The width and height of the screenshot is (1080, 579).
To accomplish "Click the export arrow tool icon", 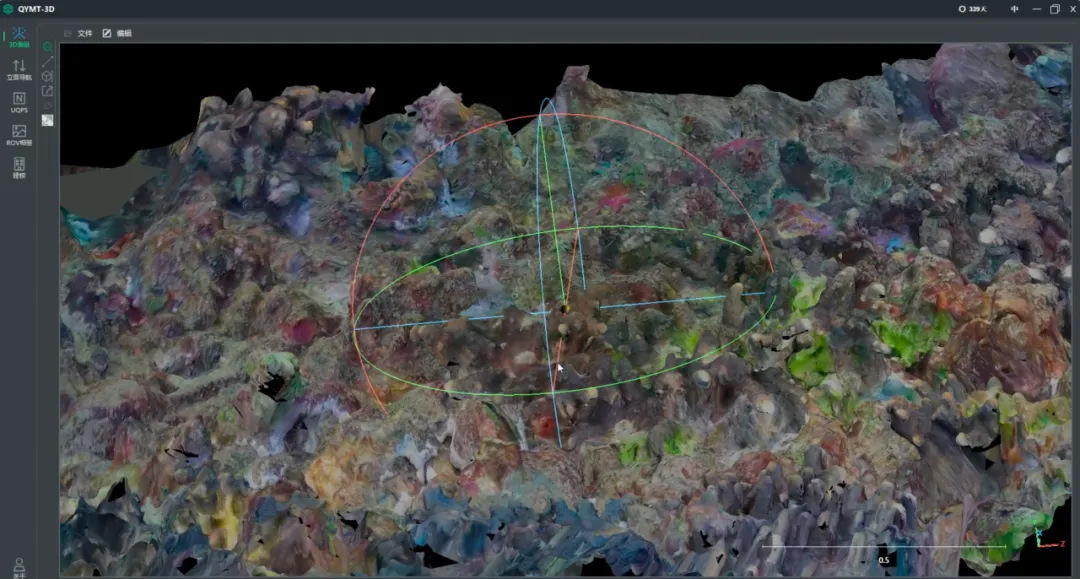I will [x=48, y=91].
